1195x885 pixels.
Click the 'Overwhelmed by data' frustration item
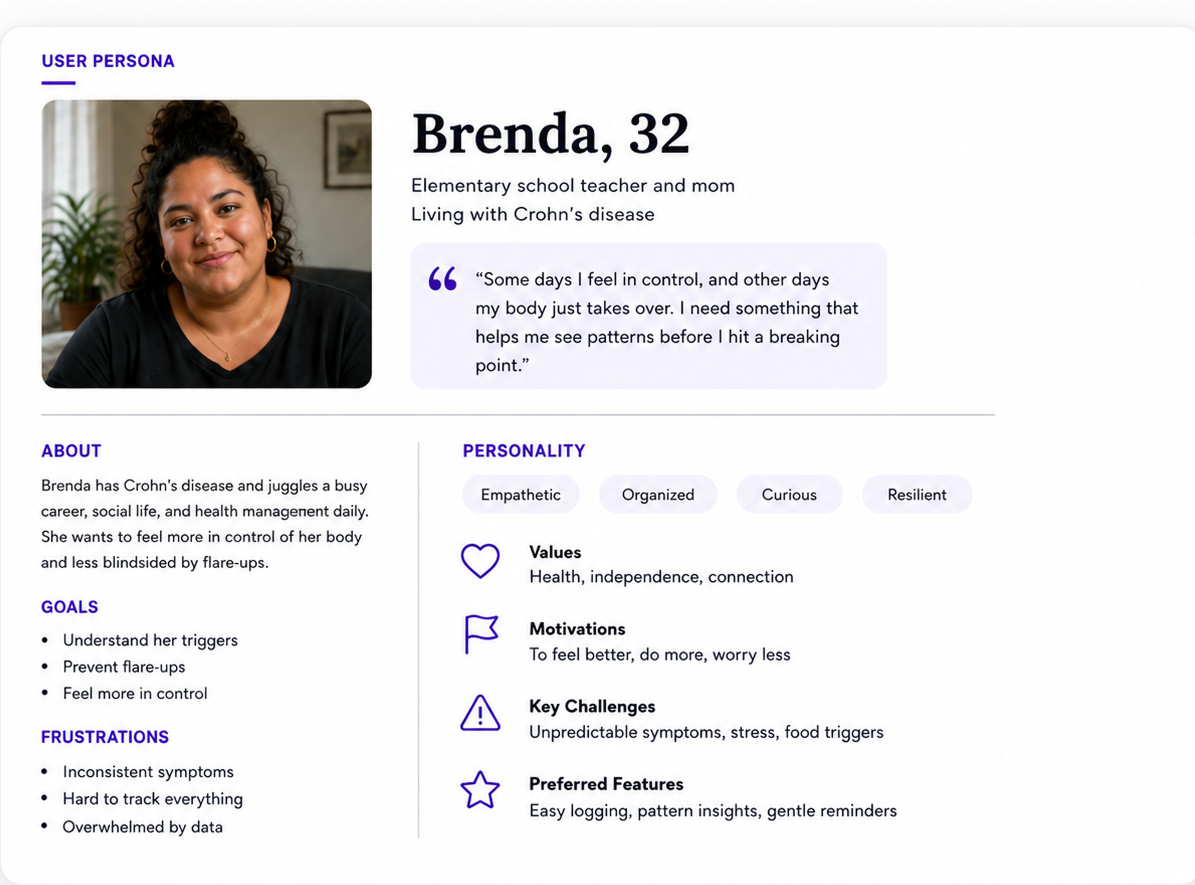143,827
